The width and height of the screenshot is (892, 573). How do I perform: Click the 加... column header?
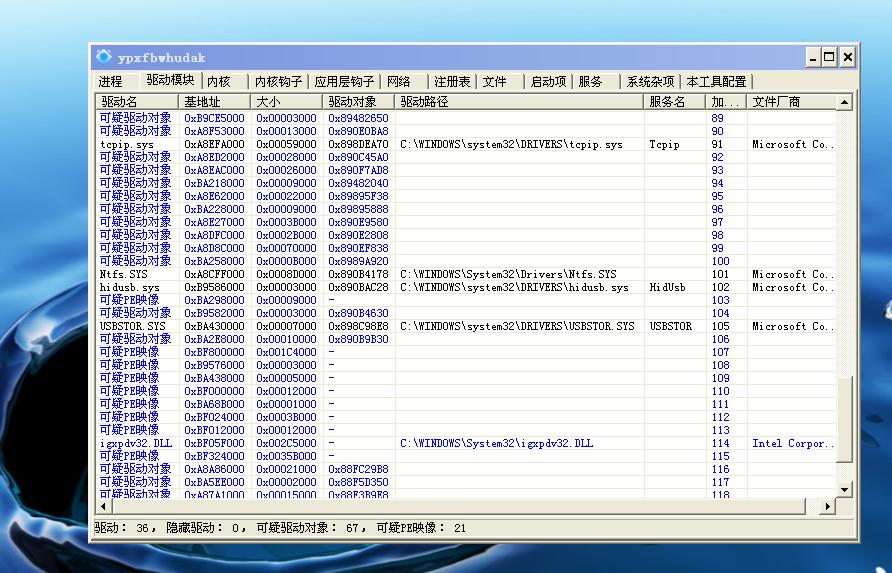coord(726,102)
